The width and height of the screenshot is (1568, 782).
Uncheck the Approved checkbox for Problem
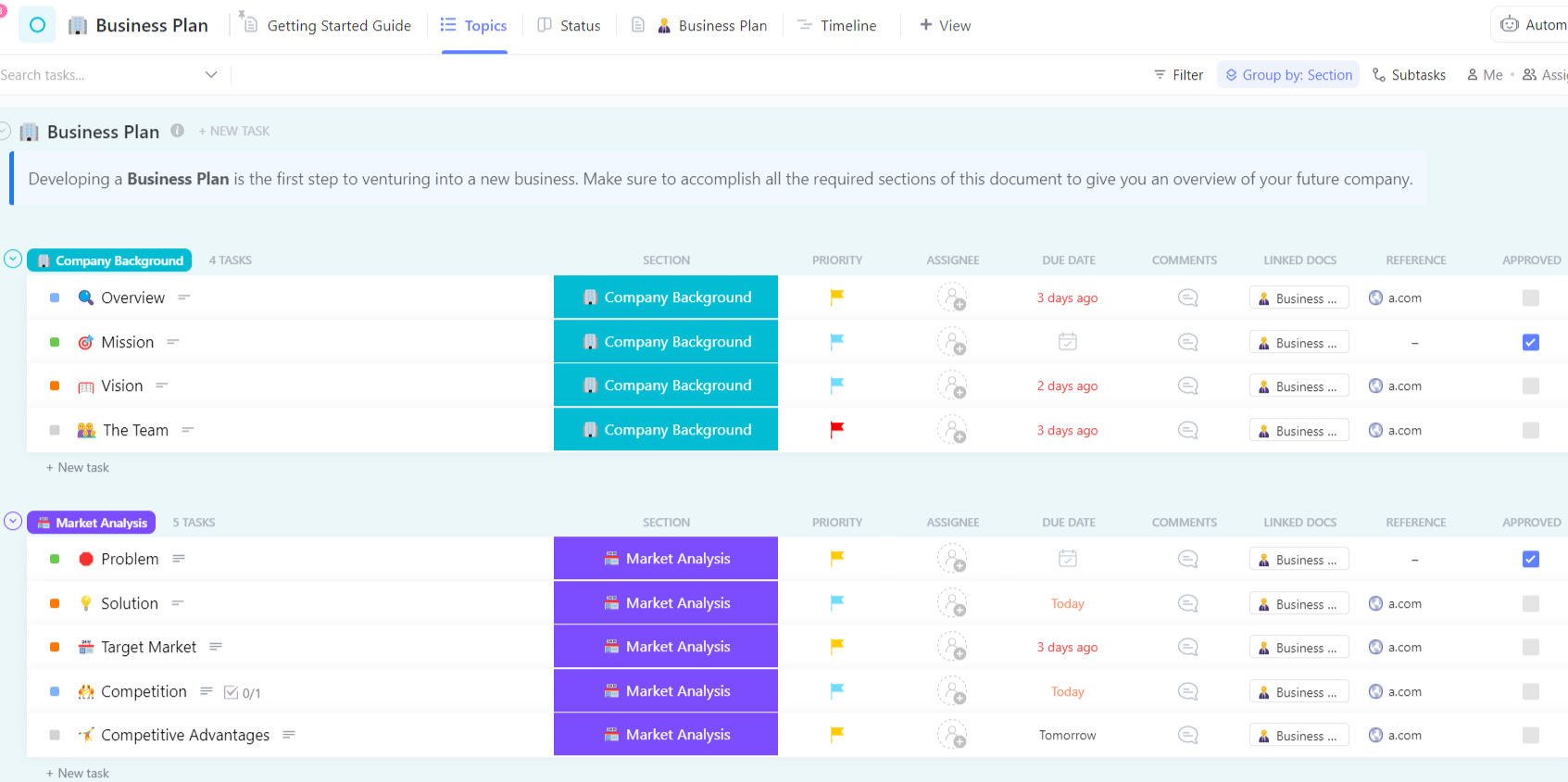[x=1530, y=559]
